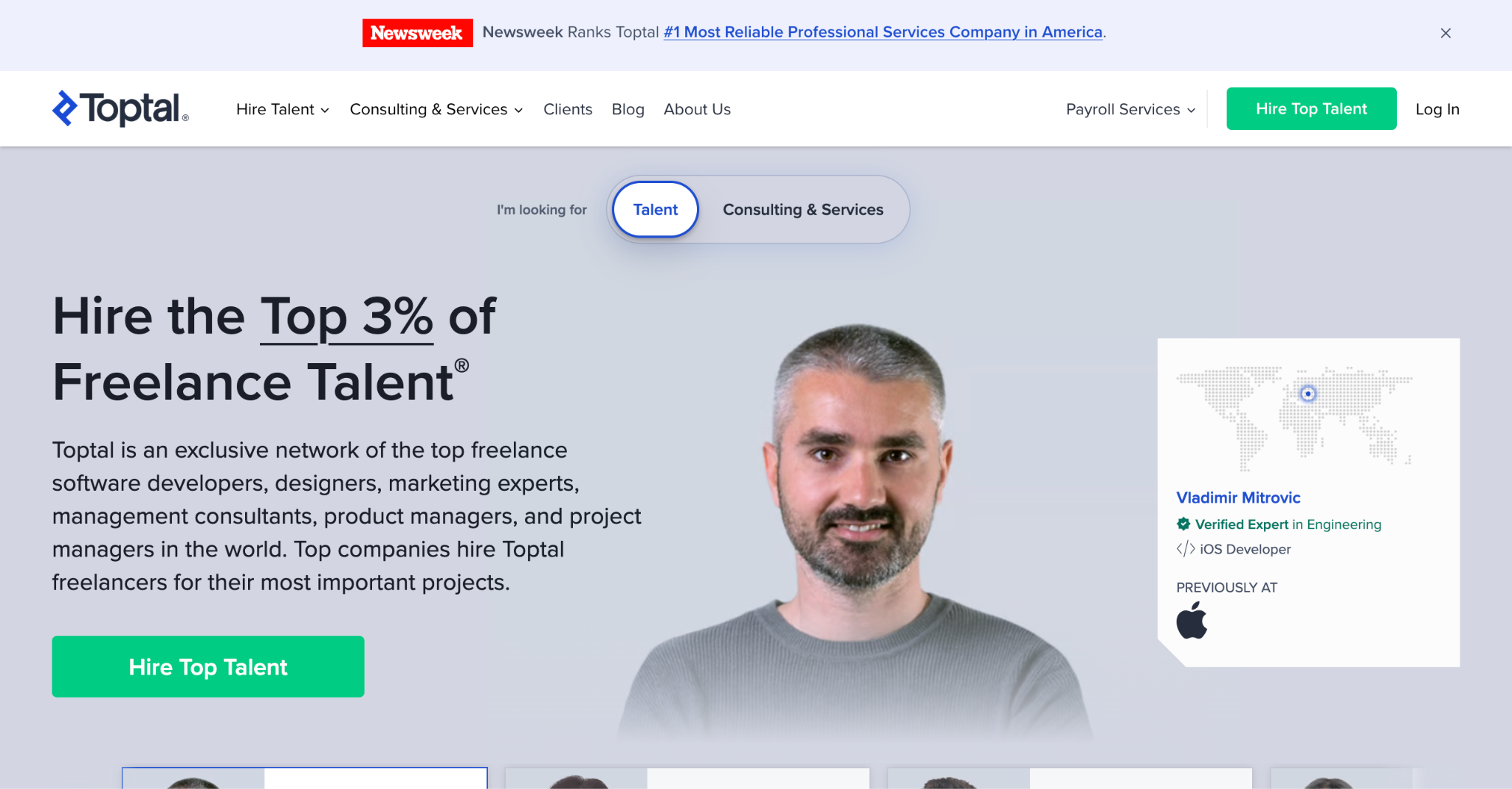
Task: Open Vladimir Mitrovic's profile link
Action: [x=1238, y=497]
